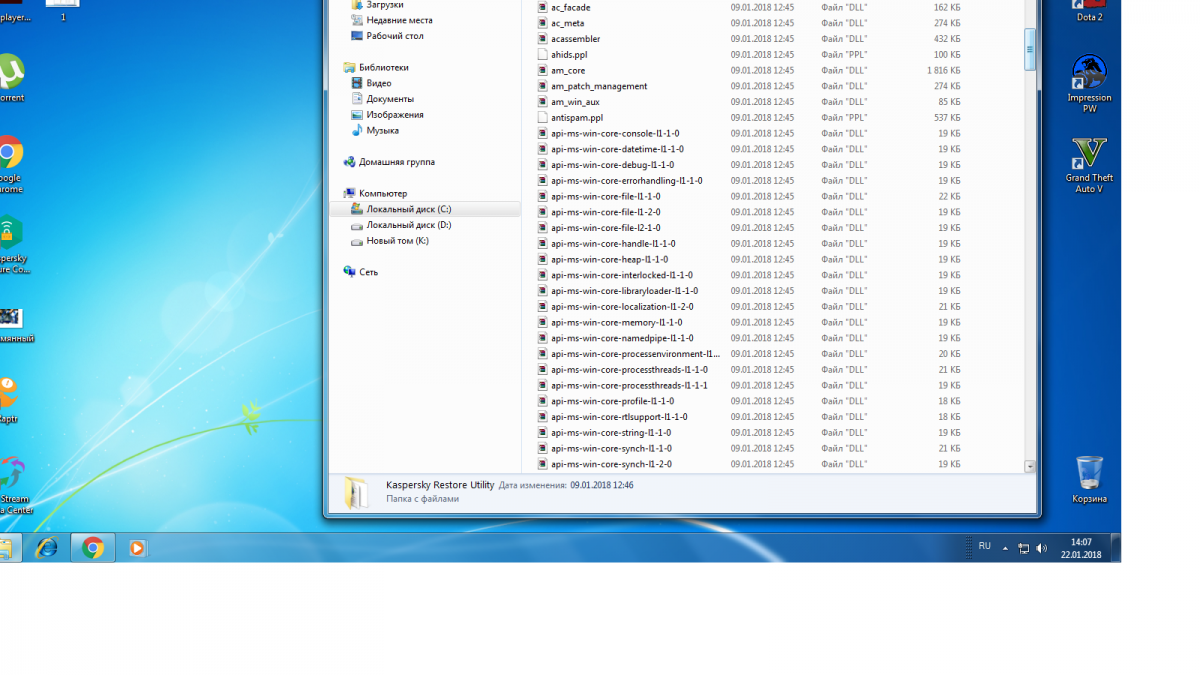Click the blank file icon of ahids.ppl
Image resolution: width=1200 pixels, height=675 pixels.
[543, 55]
